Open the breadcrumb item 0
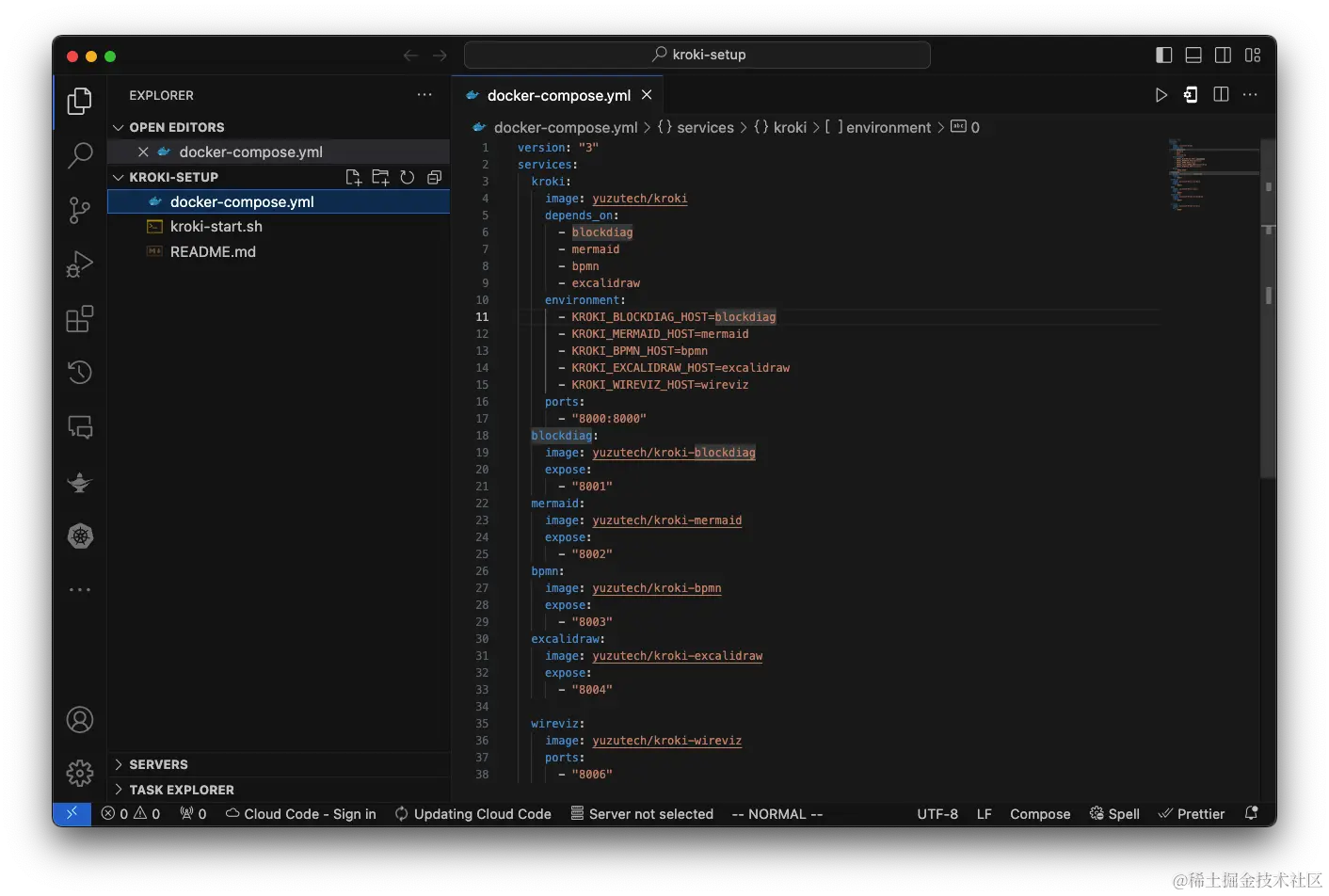The width and height of the screenshot is (1329, 896). click(x=966, y=127)
